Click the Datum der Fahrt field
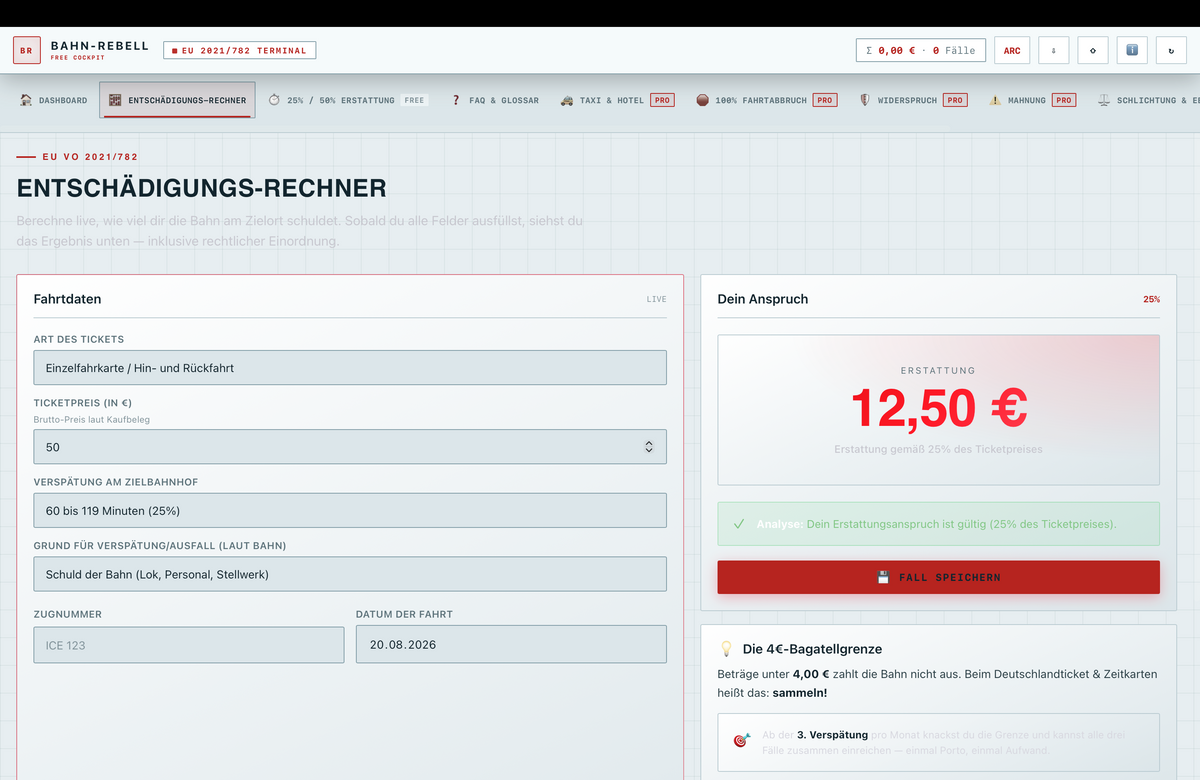 [x=511, y=644]
